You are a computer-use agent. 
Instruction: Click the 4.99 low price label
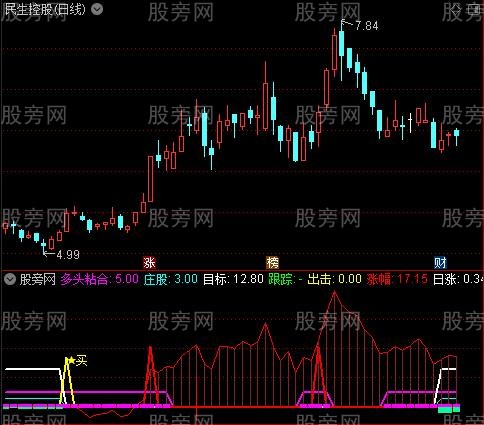coord(68,255)
